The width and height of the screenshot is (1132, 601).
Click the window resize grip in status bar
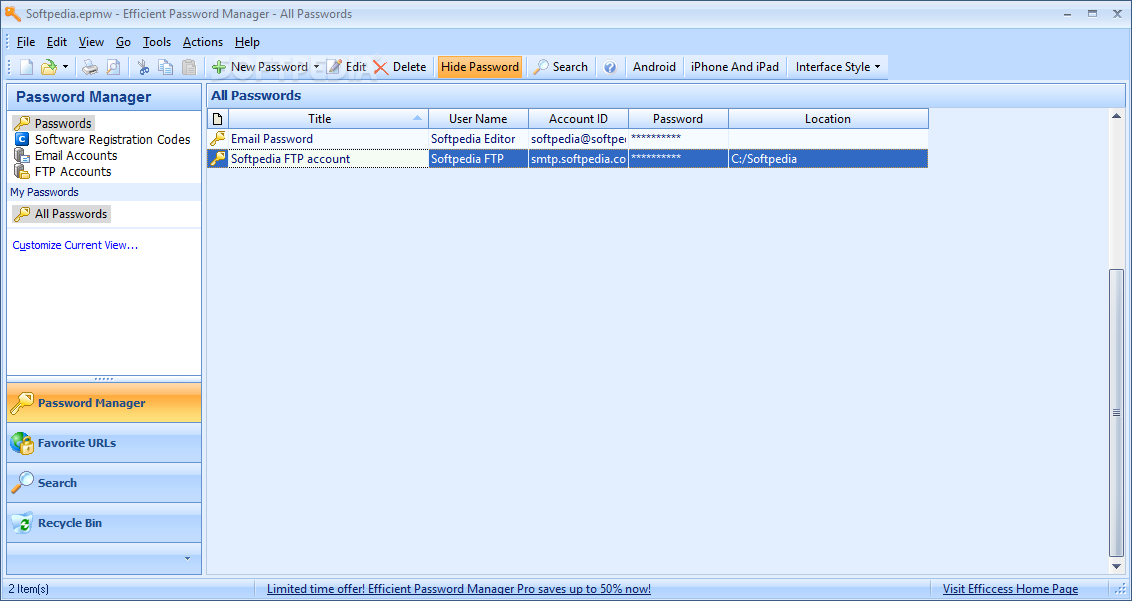(1121, 590)
